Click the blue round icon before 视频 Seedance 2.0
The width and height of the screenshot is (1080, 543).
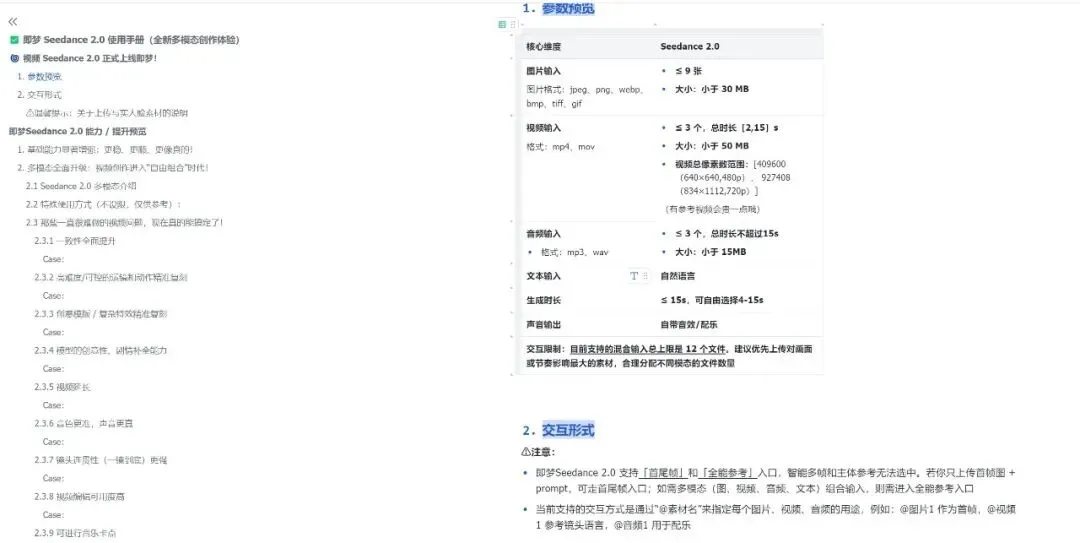[14, 59]
